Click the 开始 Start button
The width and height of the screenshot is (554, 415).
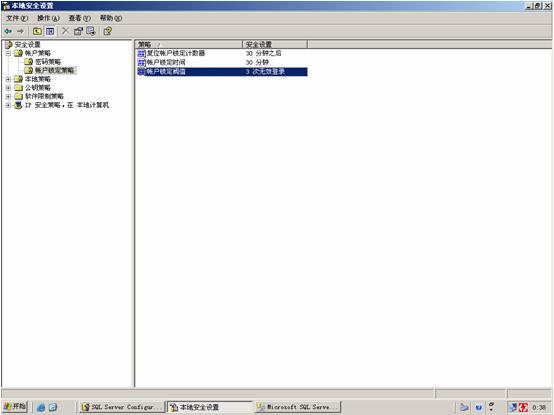tap(15, 407)
